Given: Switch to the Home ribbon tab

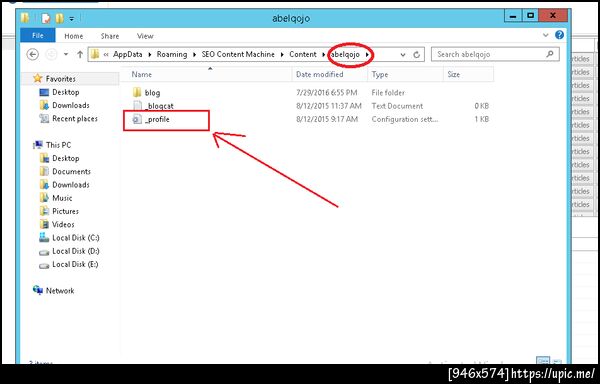Looking at the screenshot, I should (73, 36).
